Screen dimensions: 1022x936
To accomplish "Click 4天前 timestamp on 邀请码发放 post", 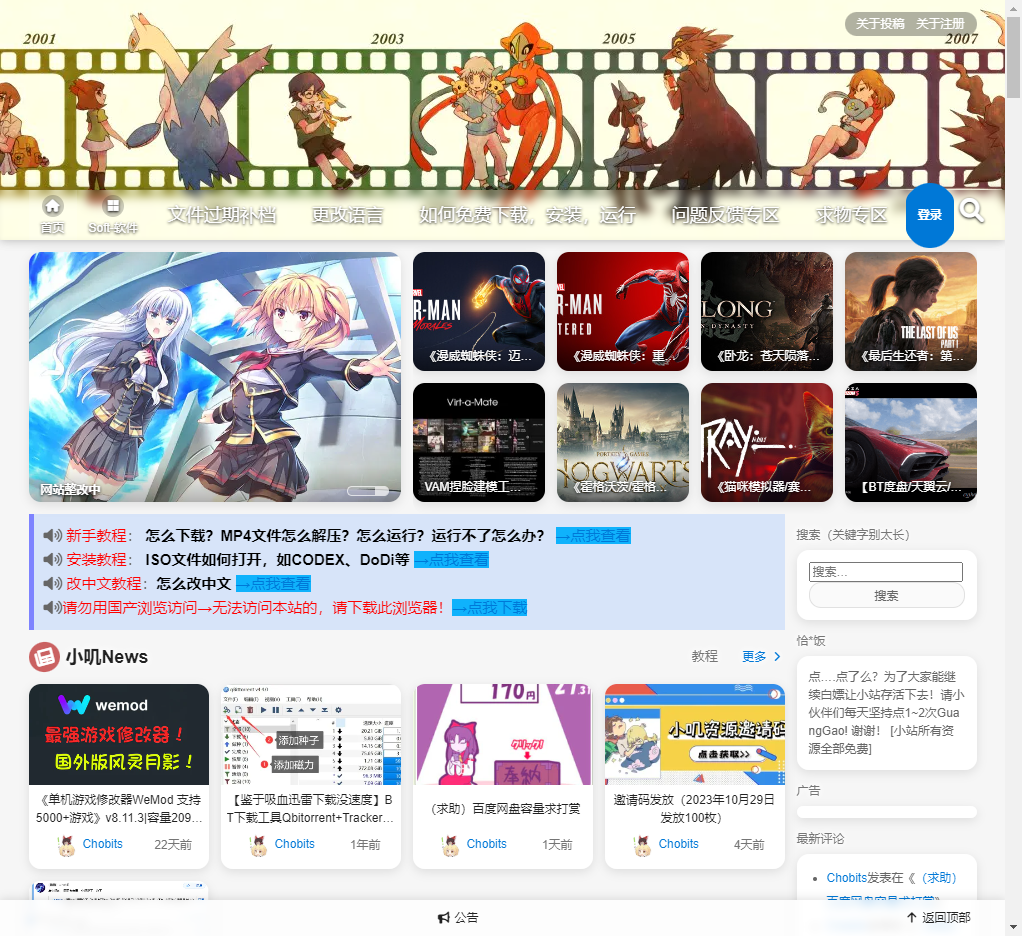I will 749,845.
